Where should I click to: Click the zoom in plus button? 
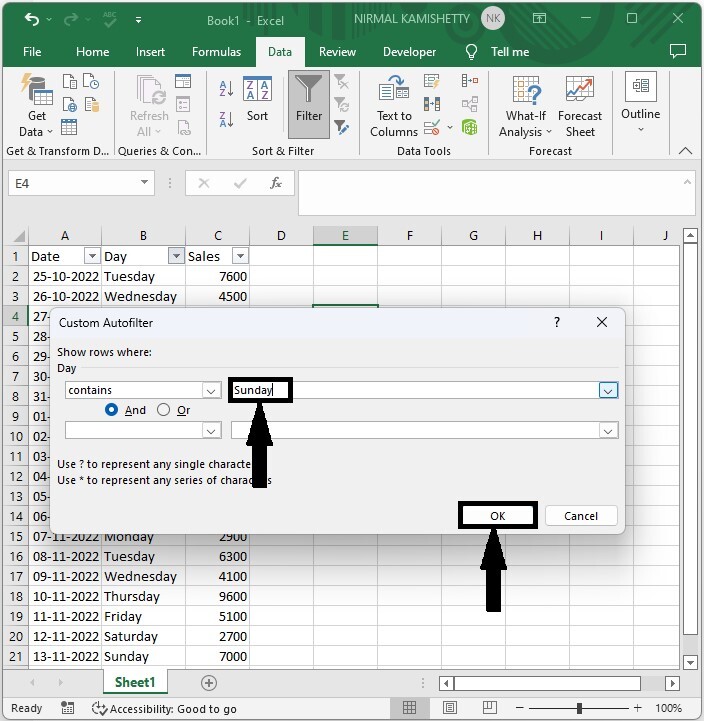click(637, 708)
